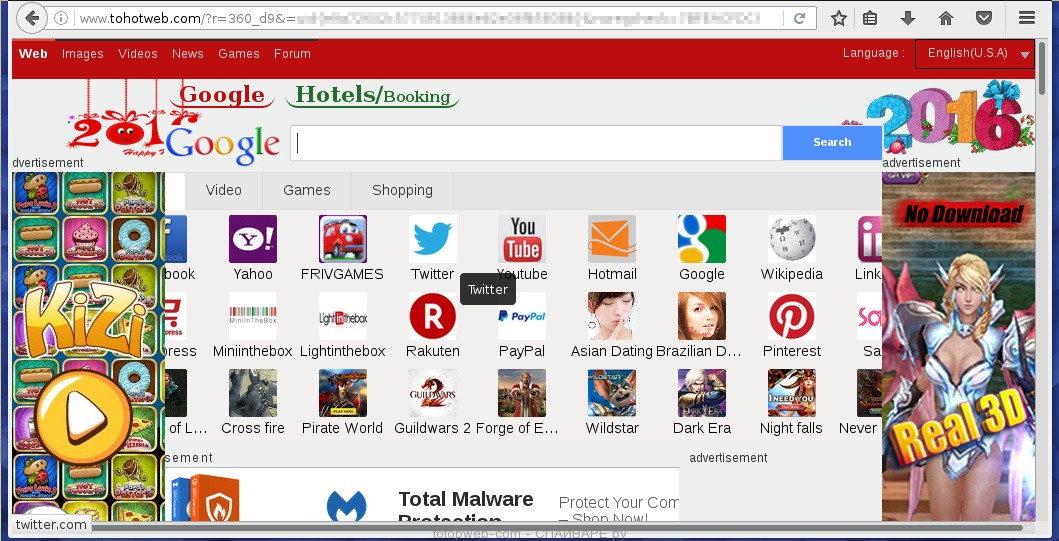Click inside the Google search input field
The height and width of the screenshot is (541, 1059).
tap(536, 143)
